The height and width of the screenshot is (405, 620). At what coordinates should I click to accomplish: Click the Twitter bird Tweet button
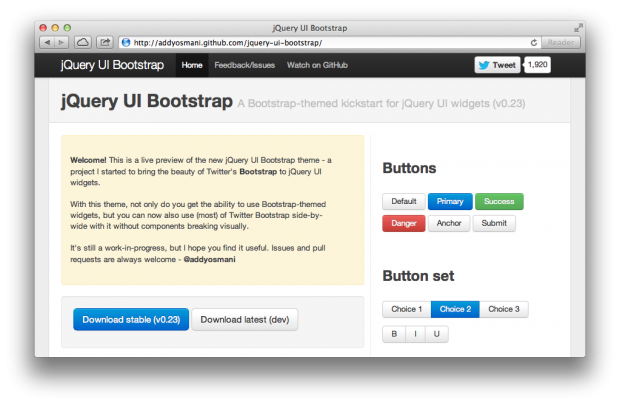[497, 65]
